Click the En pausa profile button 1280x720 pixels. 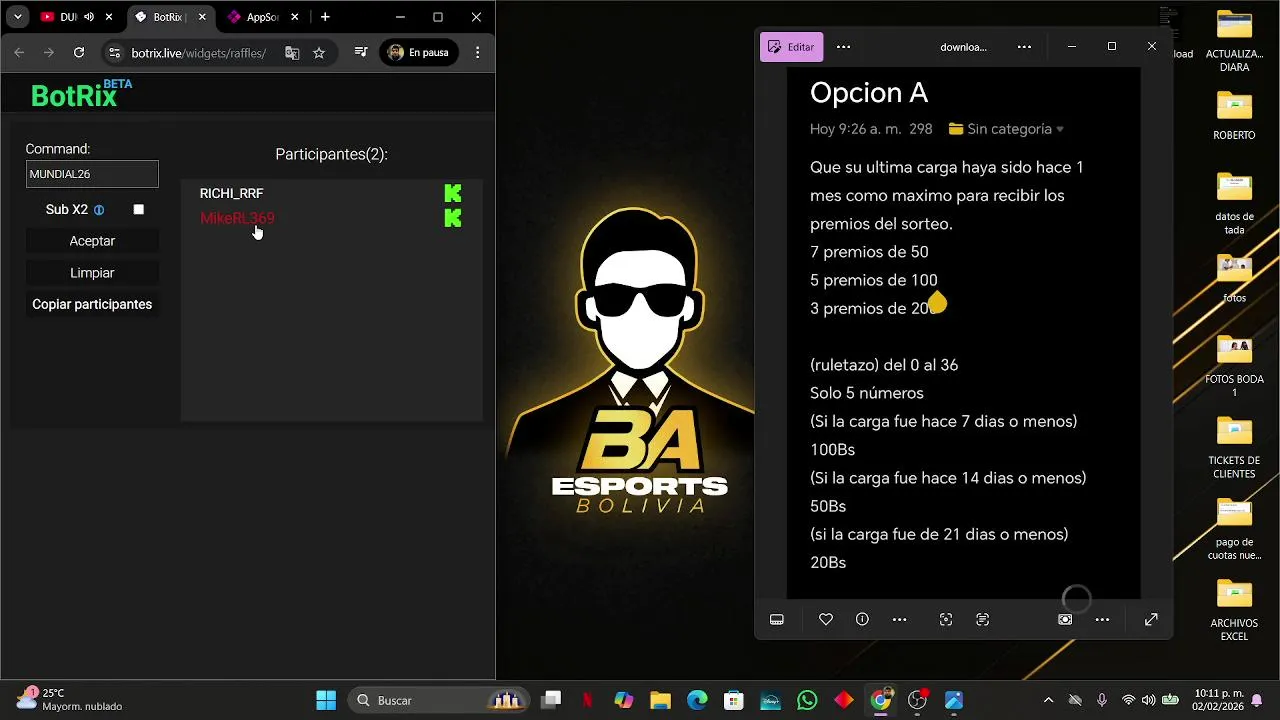(418, 53)
